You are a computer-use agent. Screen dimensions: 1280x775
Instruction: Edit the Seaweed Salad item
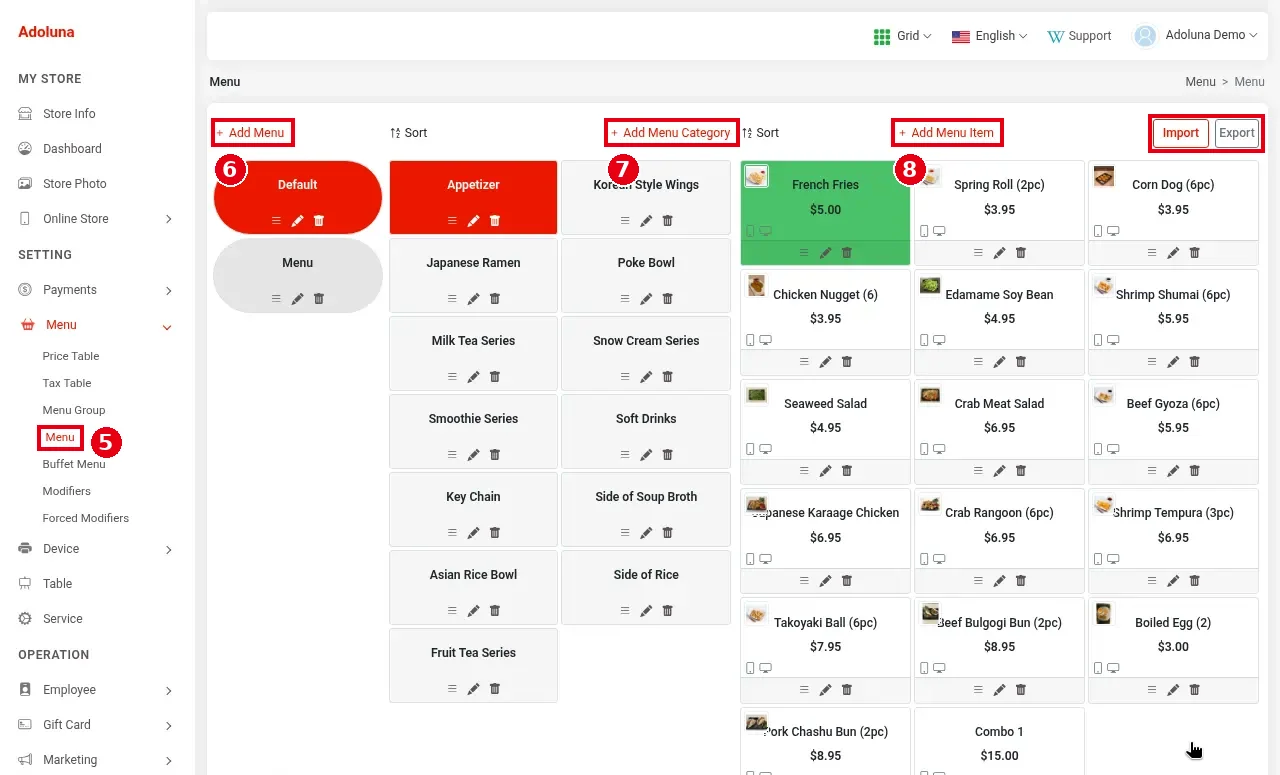pyautogui.click(x=825, y=471)
